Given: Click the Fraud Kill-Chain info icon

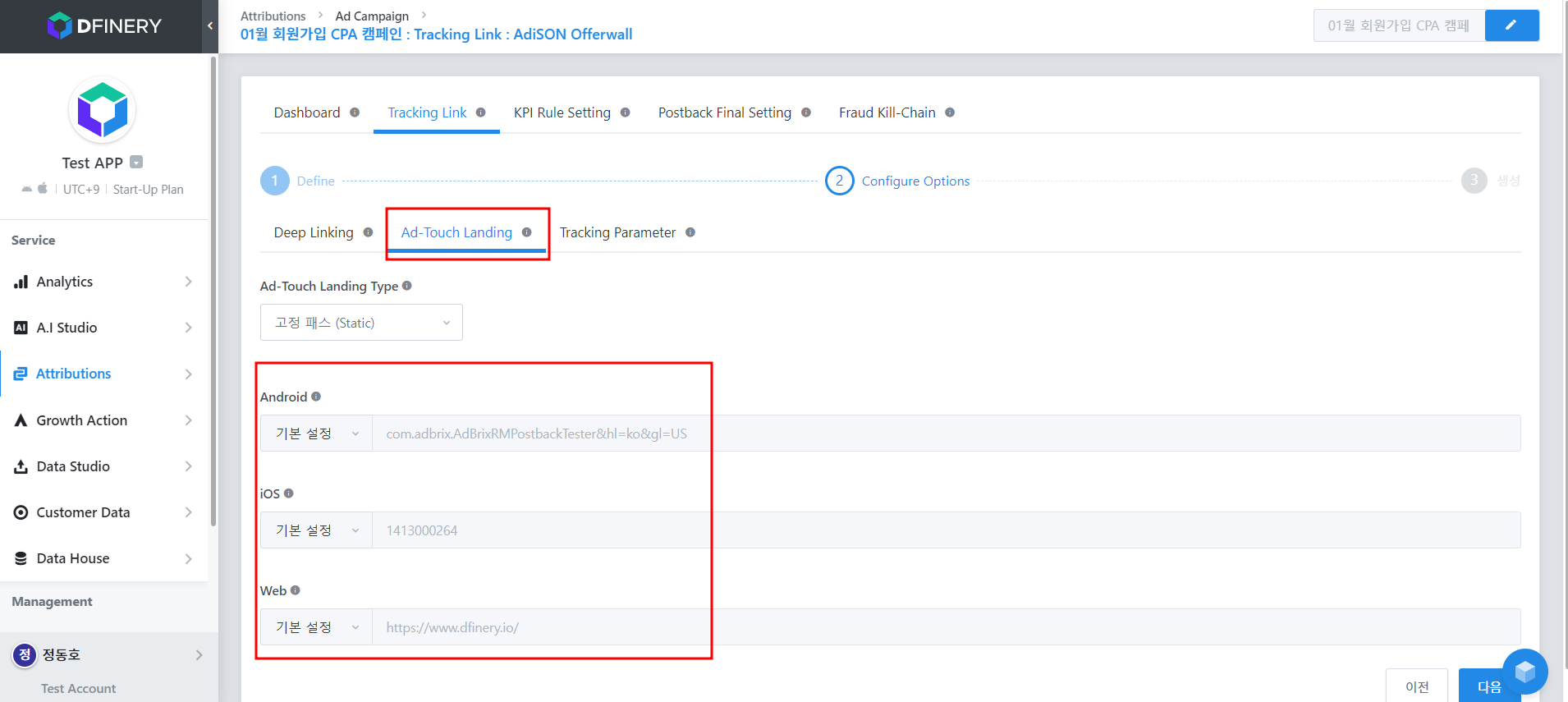Looking at the screenshot, I should click(950, 112).
